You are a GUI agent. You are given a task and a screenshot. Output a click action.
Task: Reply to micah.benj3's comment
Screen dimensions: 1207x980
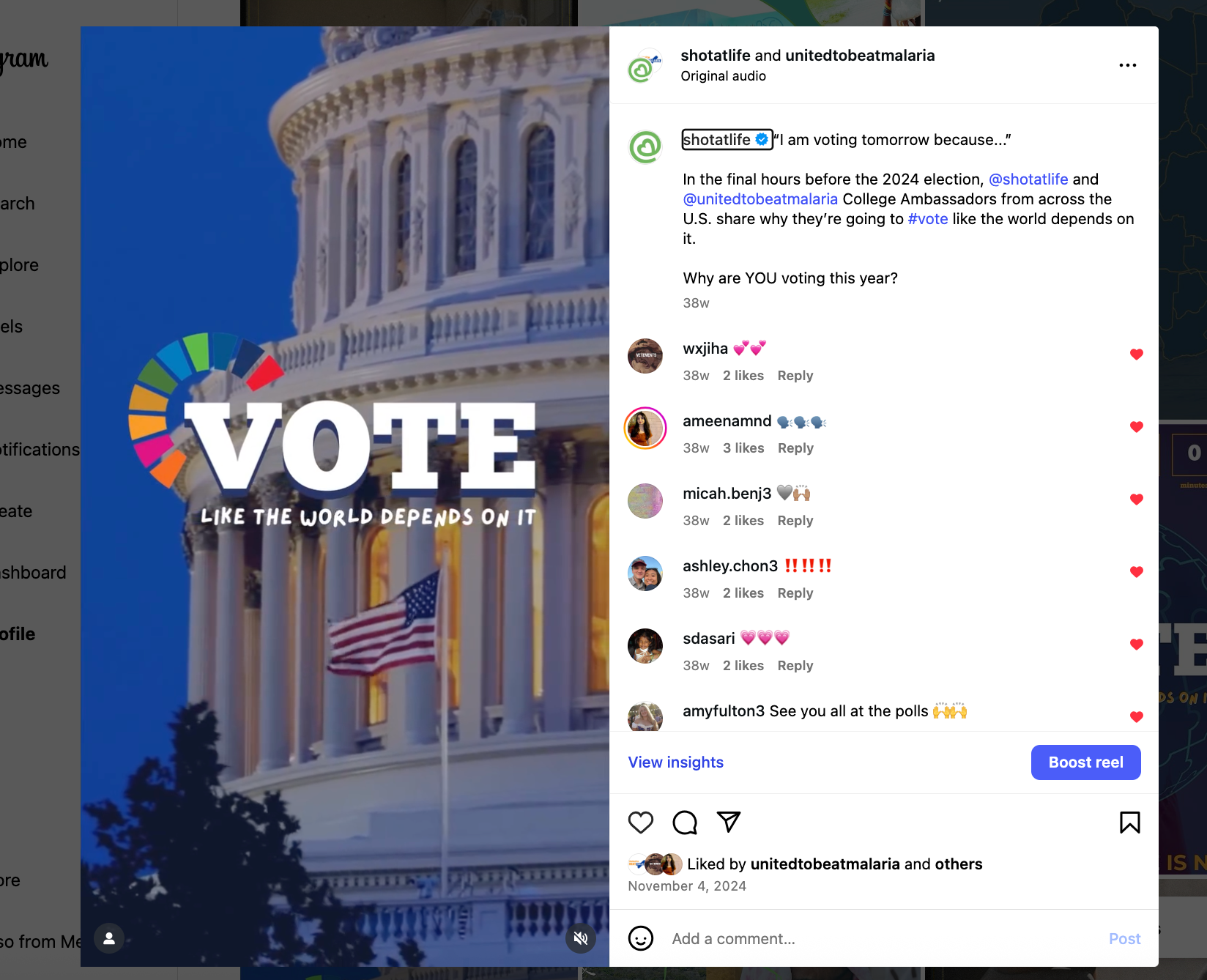coord(795,521)
